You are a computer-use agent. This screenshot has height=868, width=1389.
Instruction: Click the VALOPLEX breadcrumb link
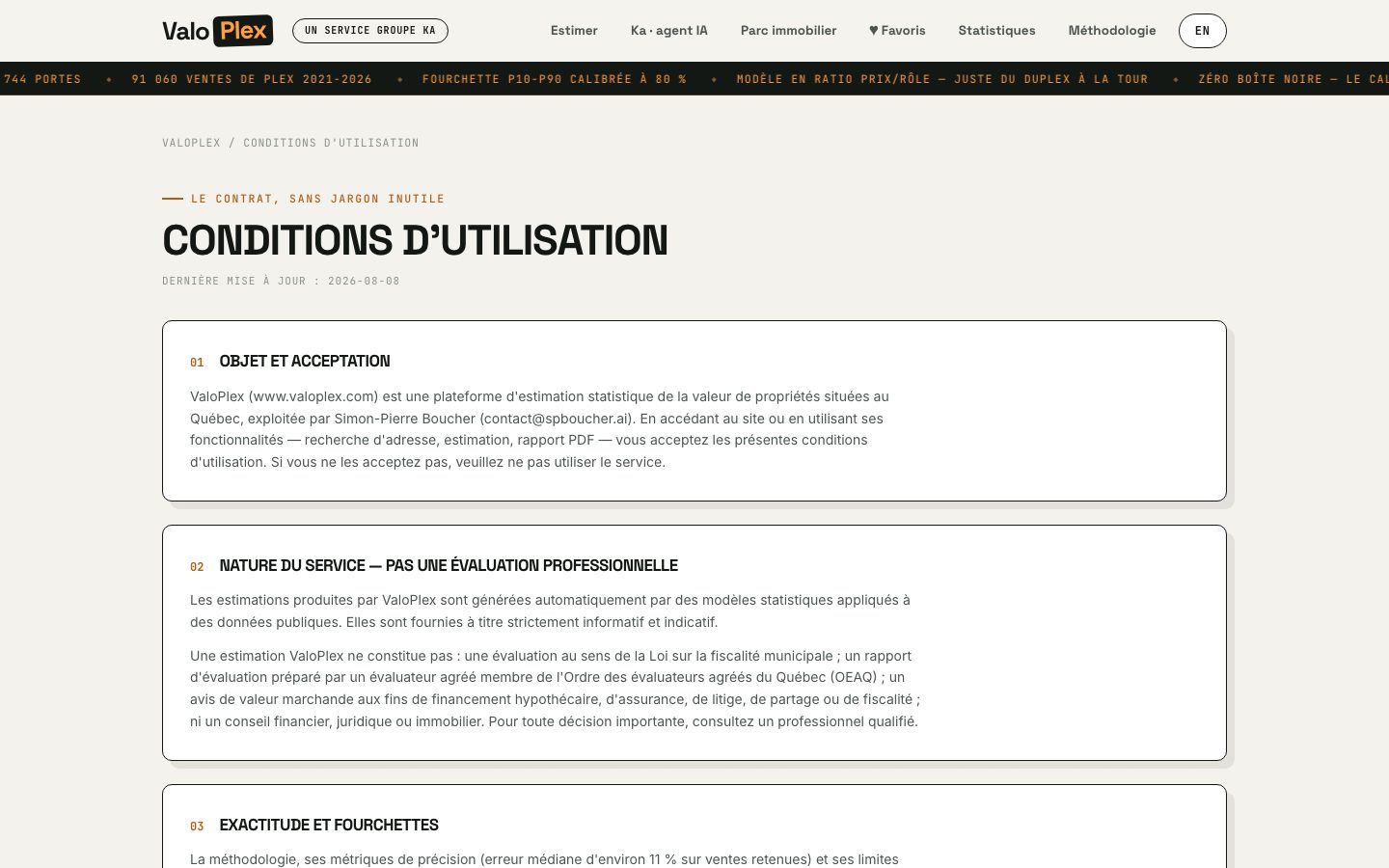point(191,143)
